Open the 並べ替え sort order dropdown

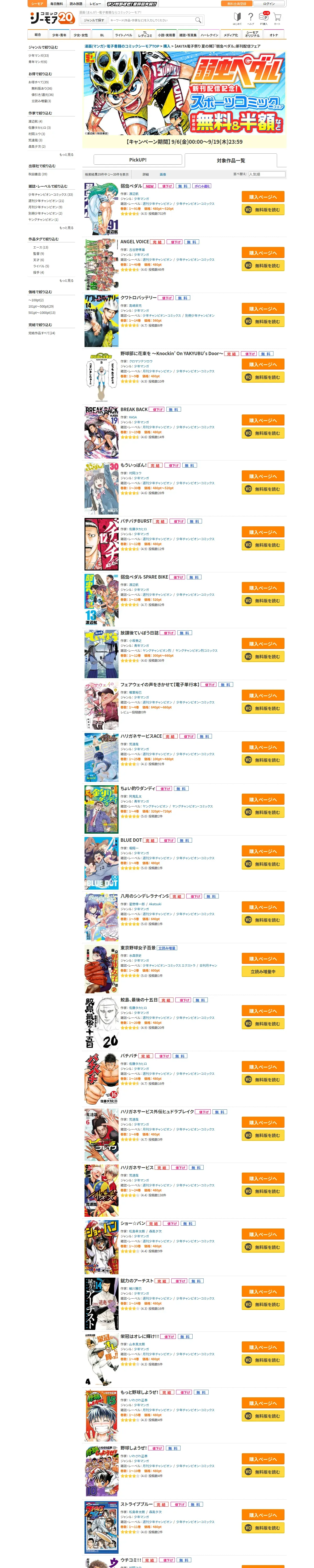266,174
